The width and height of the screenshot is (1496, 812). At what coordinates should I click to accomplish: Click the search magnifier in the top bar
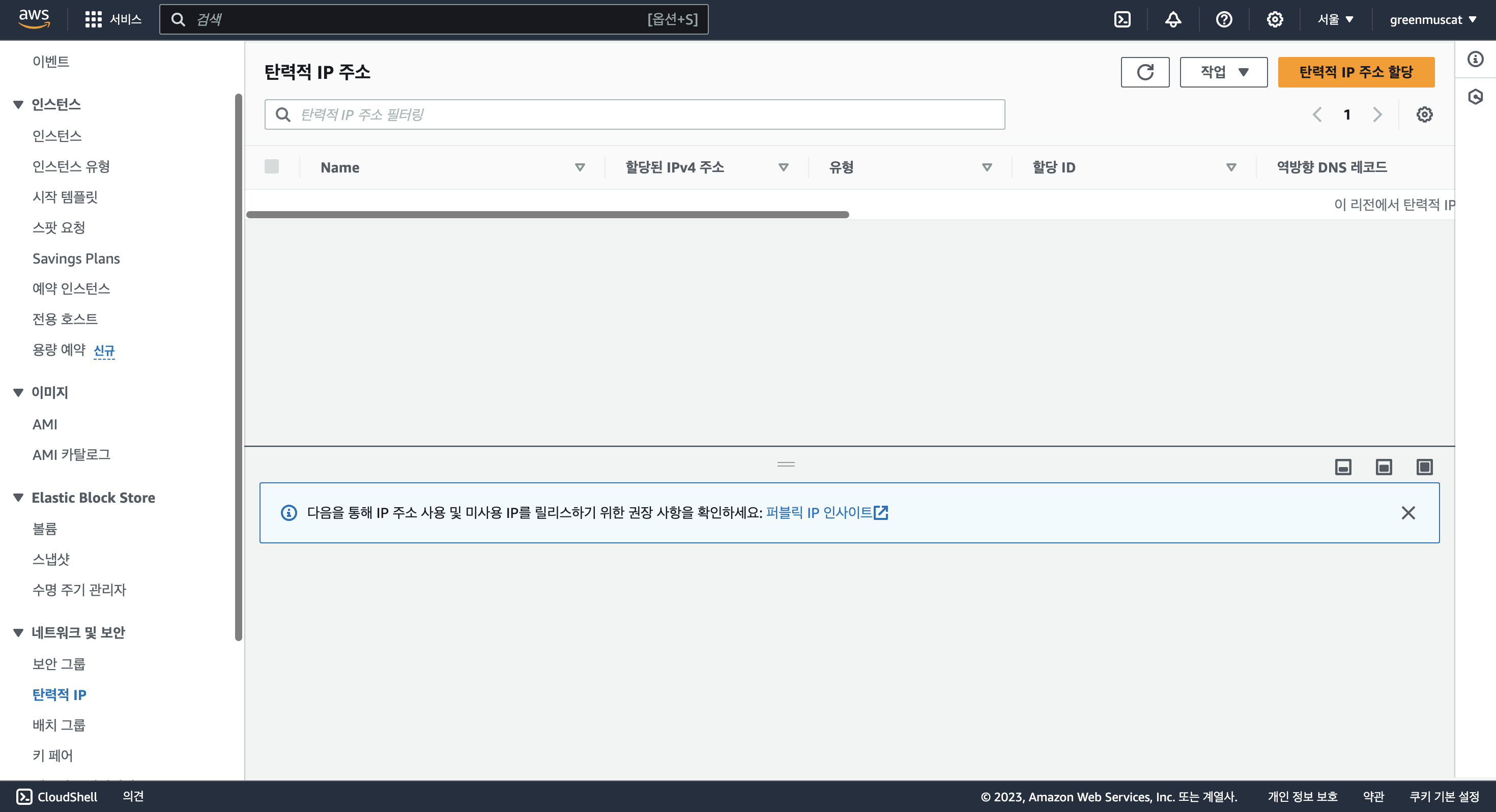(x=178, y=20)
